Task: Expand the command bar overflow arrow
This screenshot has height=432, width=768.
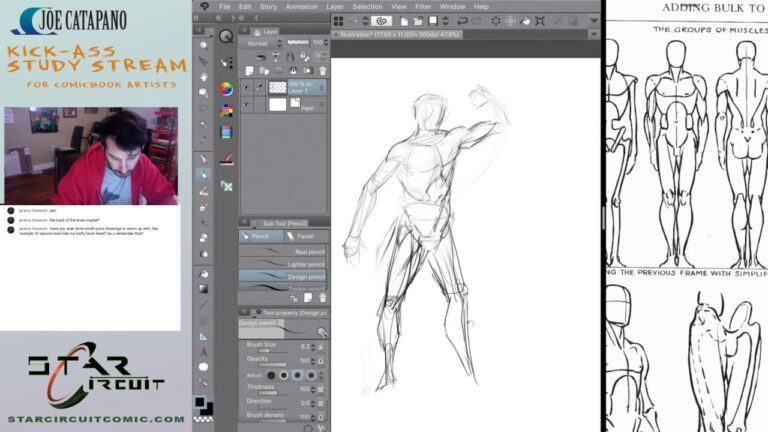Action: point(594,21)
